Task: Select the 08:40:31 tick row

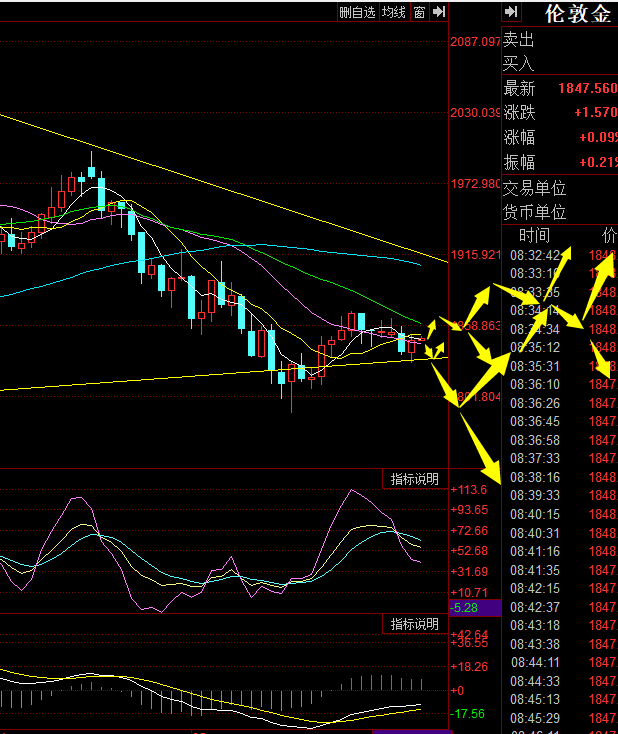Action: coord(560,533)
